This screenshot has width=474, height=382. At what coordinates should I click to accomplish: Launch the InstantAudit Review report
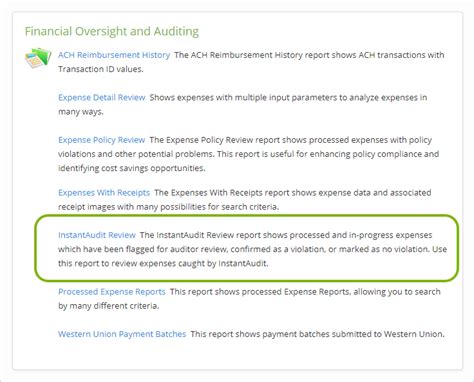pyautogui.click(x=97, y=235)
